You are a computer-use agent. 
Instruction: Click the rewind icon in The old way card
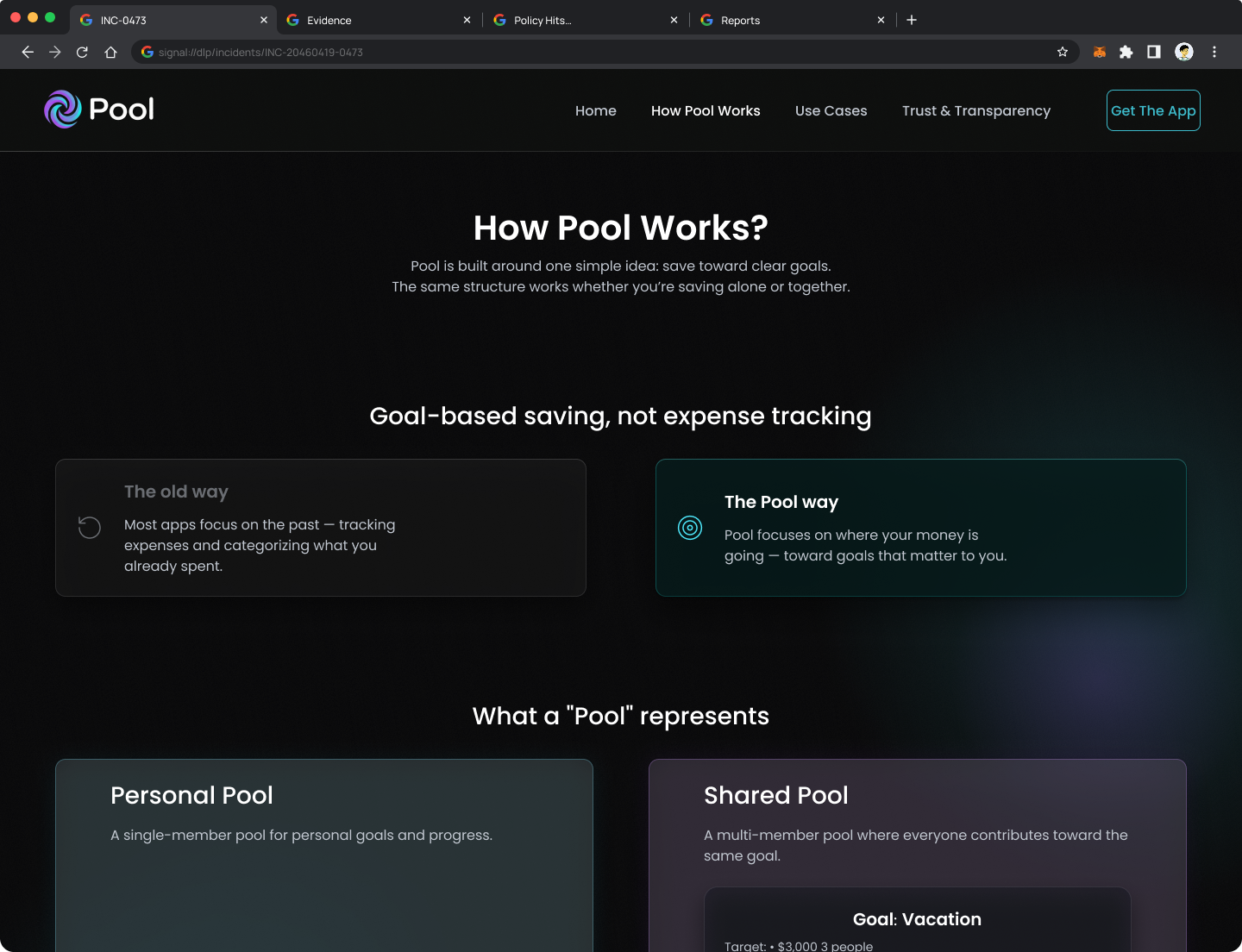click(x=90, y=528)
